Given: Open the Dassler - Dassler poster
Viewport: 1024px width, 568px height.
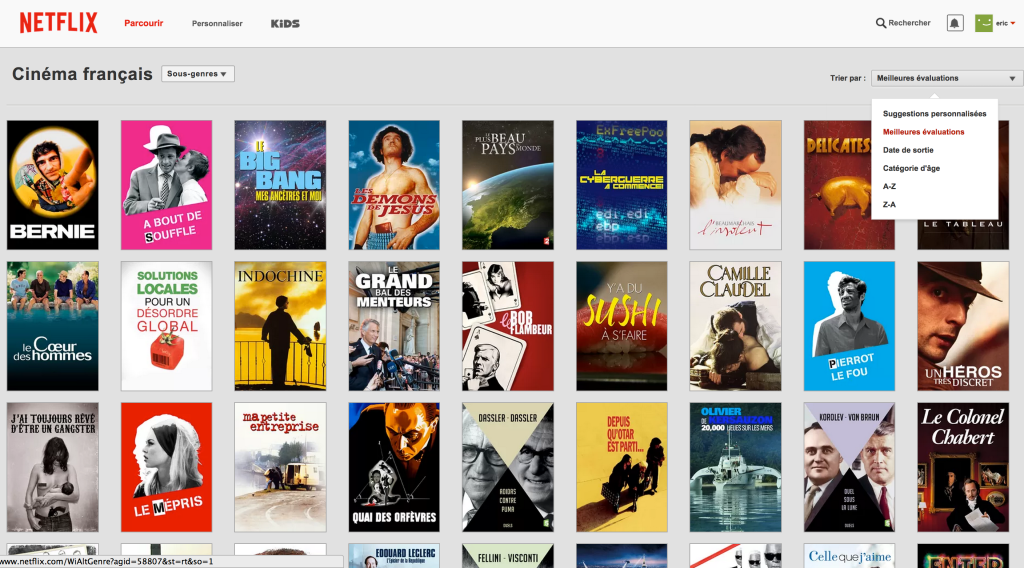Looking at the screenshot, I should (508, 467).
